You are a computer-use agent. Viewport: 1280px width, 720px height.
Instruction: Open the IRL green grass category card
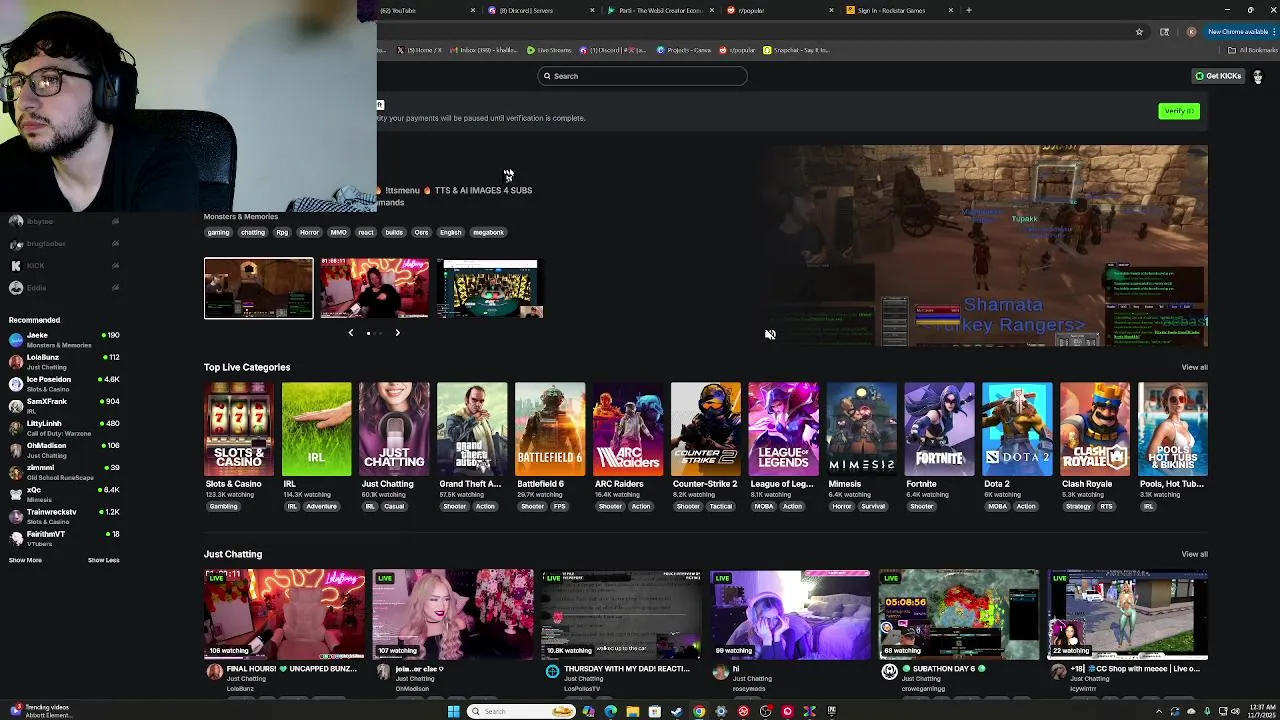(x=316, y=429)
